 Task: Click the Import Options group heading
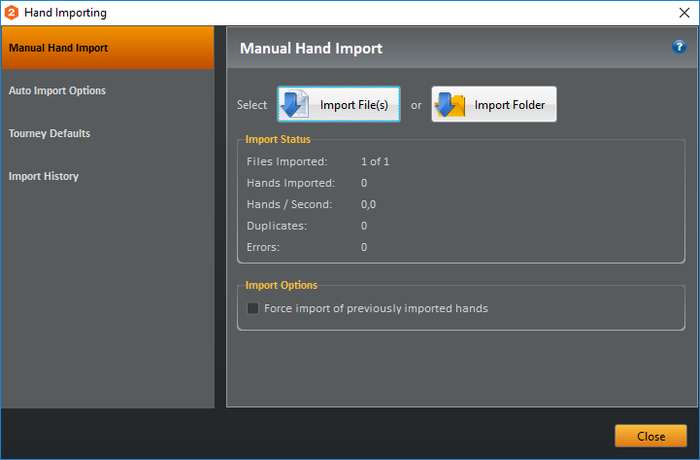(x=281, y=285)
